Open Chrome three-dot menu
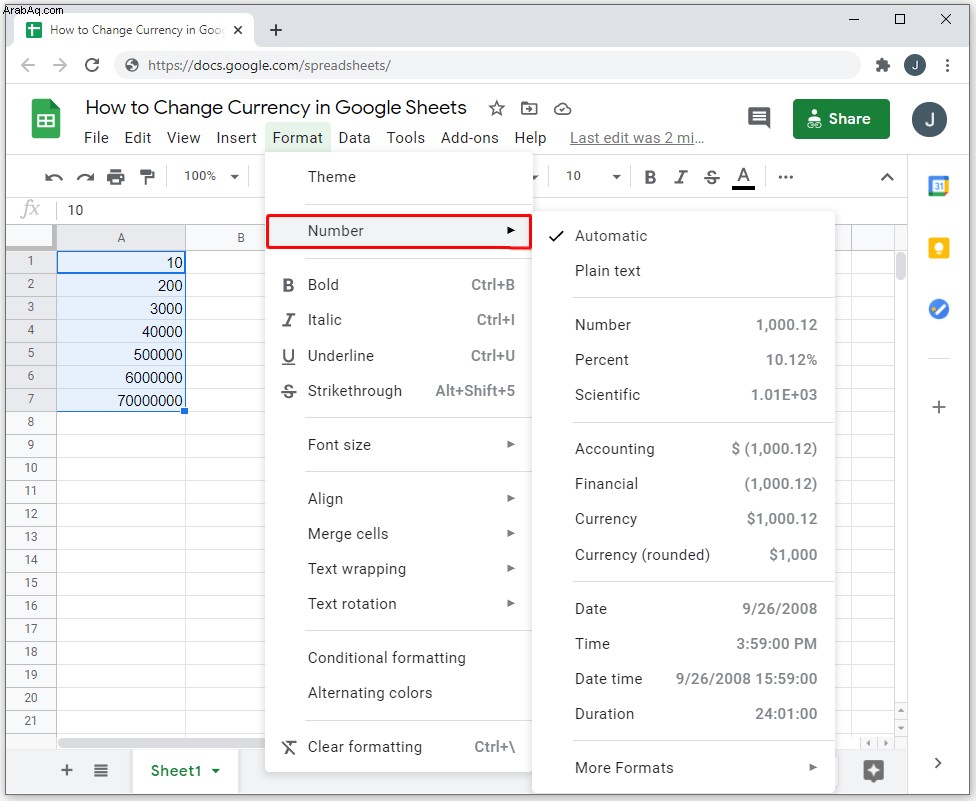This screenshot has width=976, height=801. pyautogui.click(x=947, y=65)
